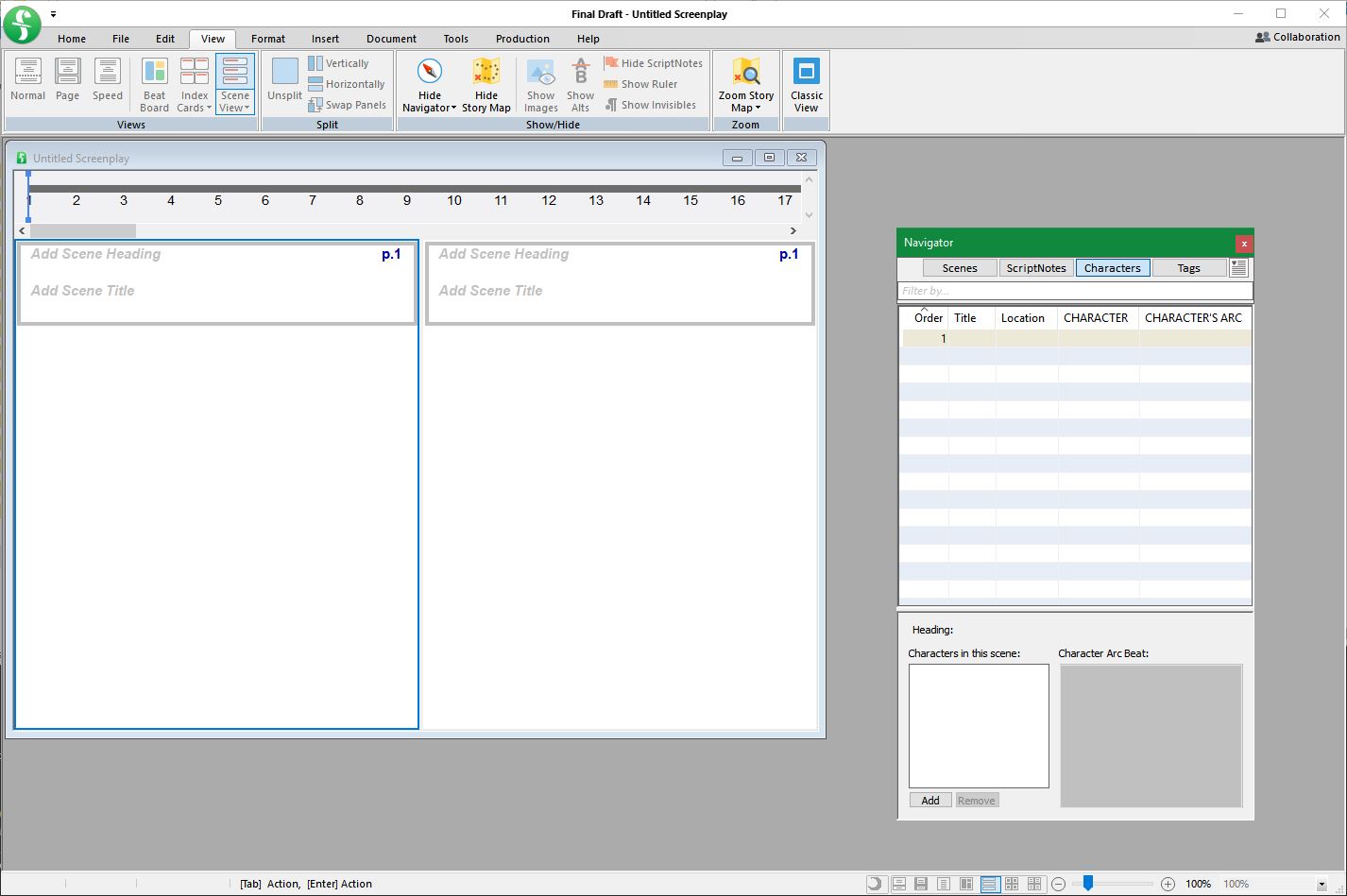Open the Quick Access toolbar customize arrow
Viewport: 1347px width, 896px height.
coord(53,14)
